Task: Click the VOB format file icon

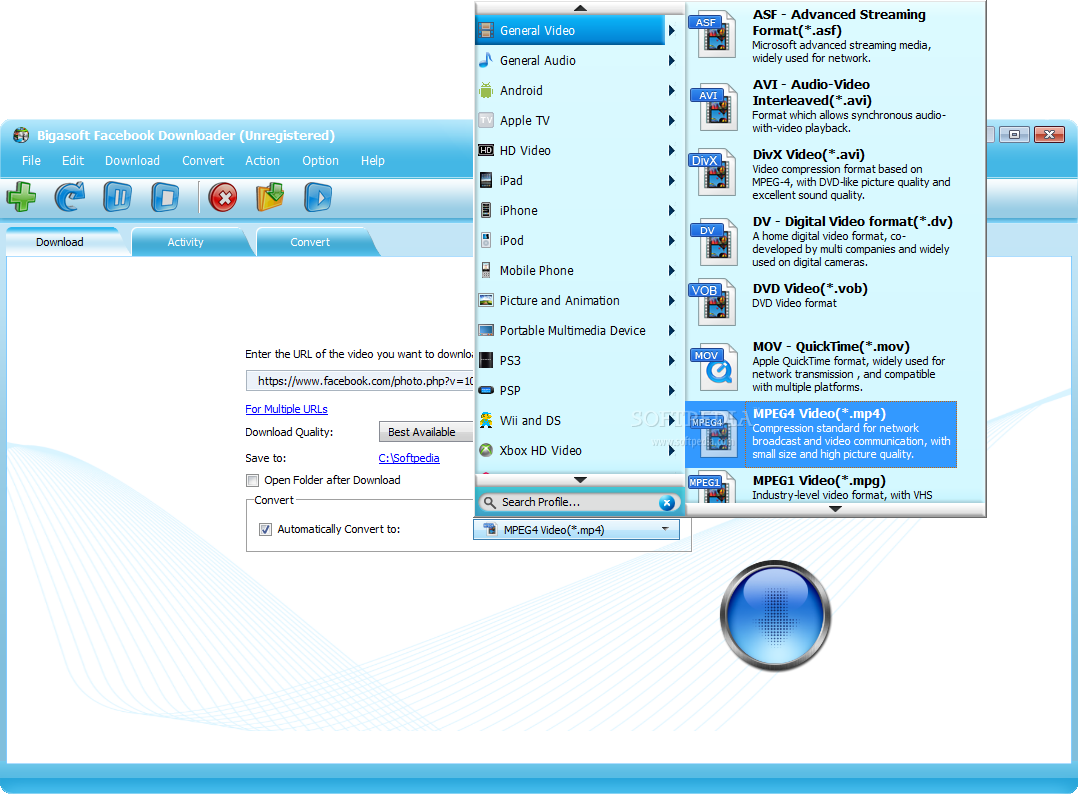Action: point(714,303)
